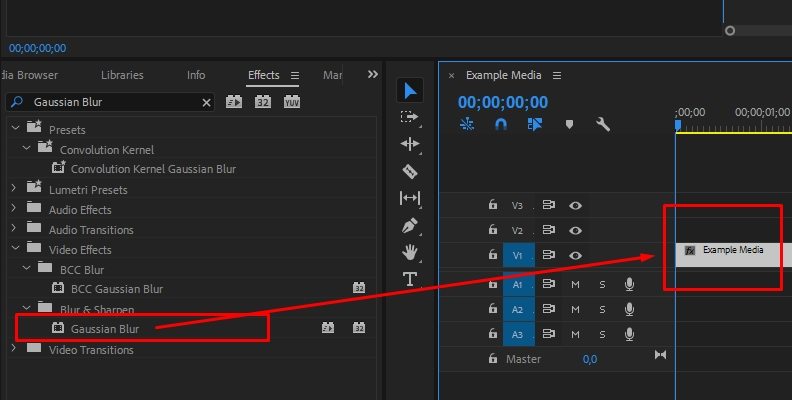
Task: Solo track A2
Action: 602,310
